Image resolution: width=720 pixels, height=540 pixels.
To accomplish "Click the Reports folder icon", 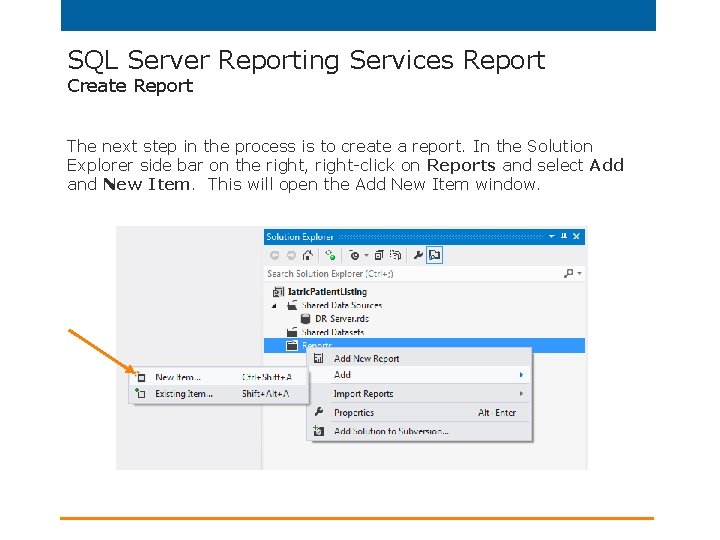I will coord(292,345).
